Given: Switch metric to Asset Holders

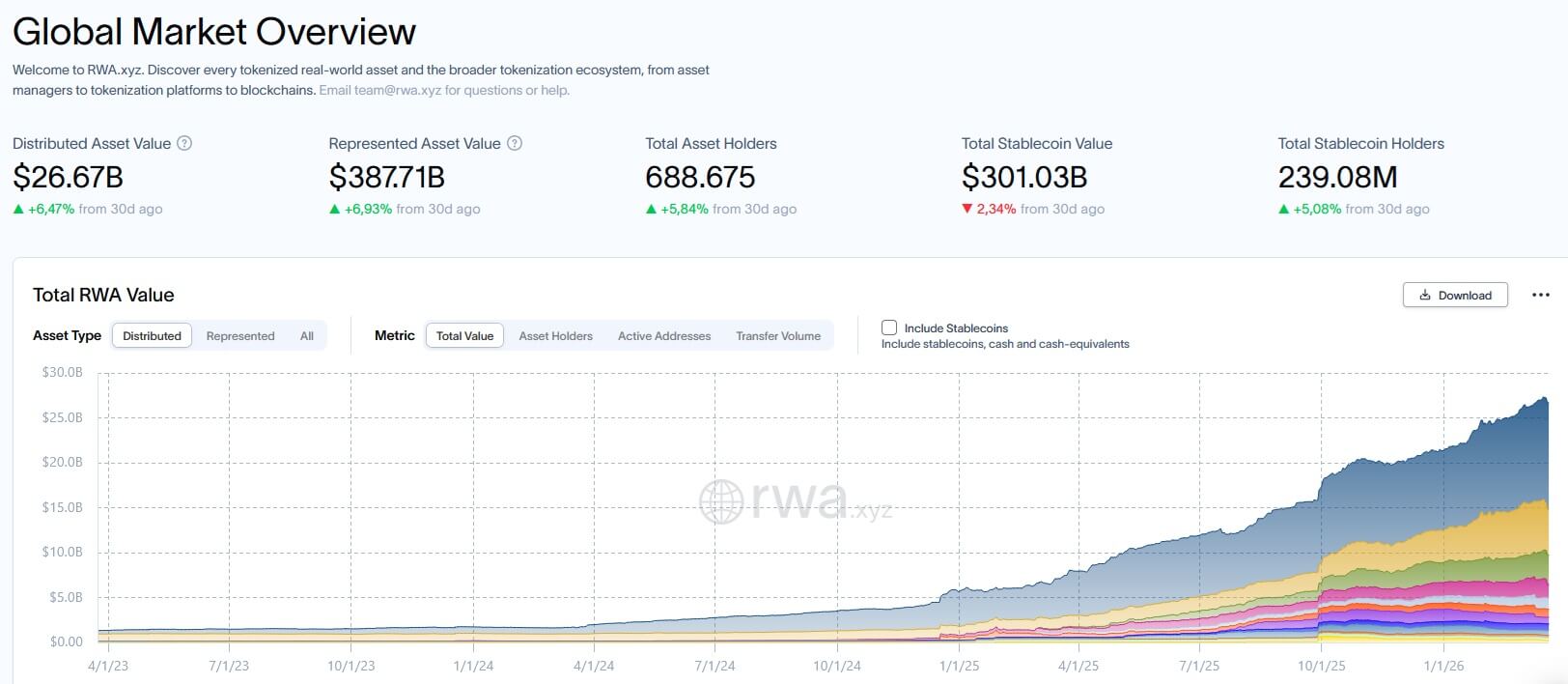Looking at the screenshot, I should [x=555, y=336].
